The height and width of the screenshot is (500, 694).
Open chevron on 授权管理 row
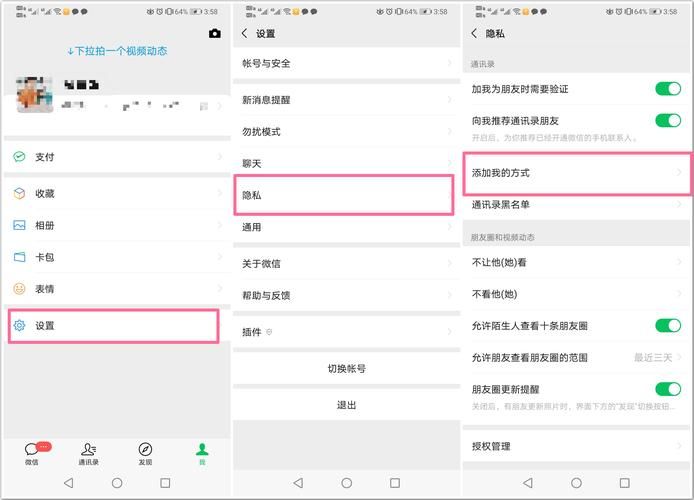679,446
